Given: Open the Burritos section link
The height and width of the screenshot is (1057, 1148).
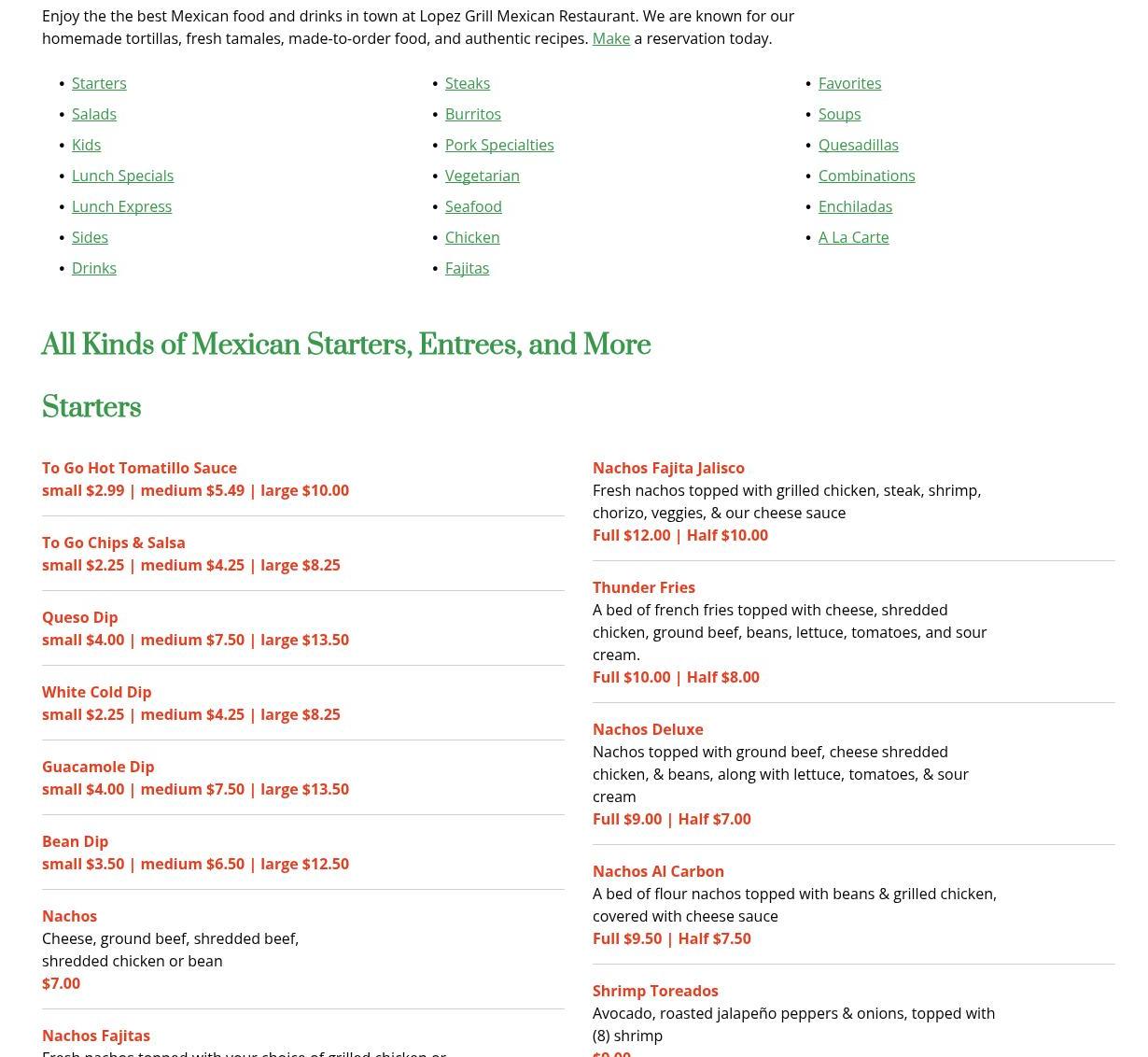Looking at the screenshot, I should [473, 114].
